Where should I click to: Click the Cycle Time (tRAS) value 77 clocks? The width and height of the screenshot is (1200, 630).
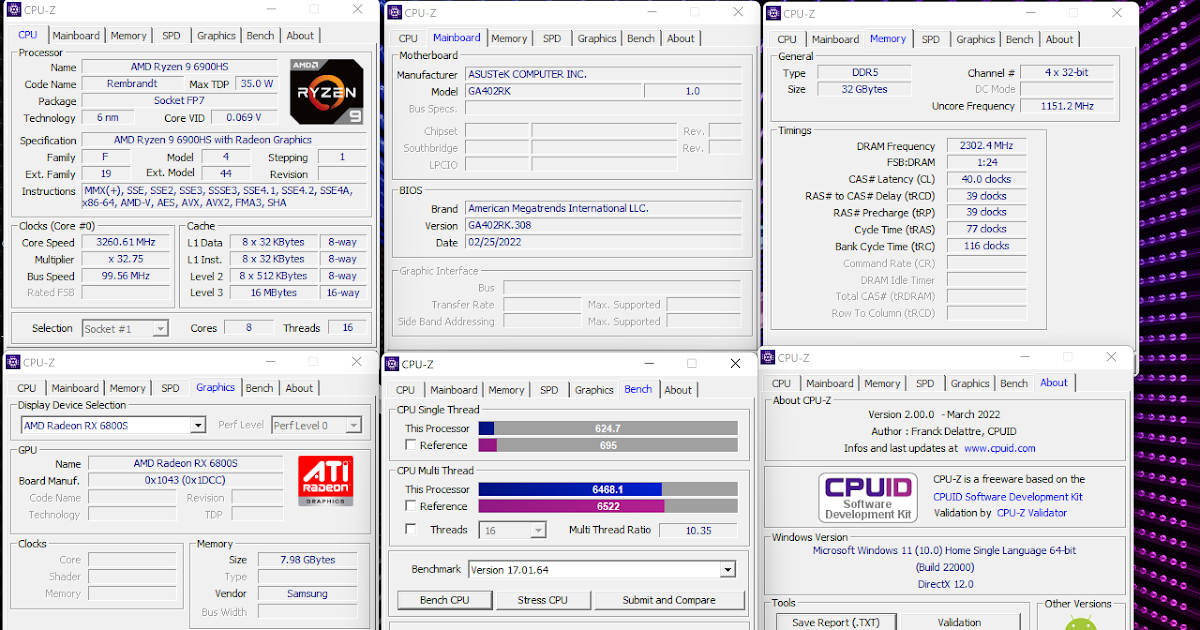click(986, 229)
